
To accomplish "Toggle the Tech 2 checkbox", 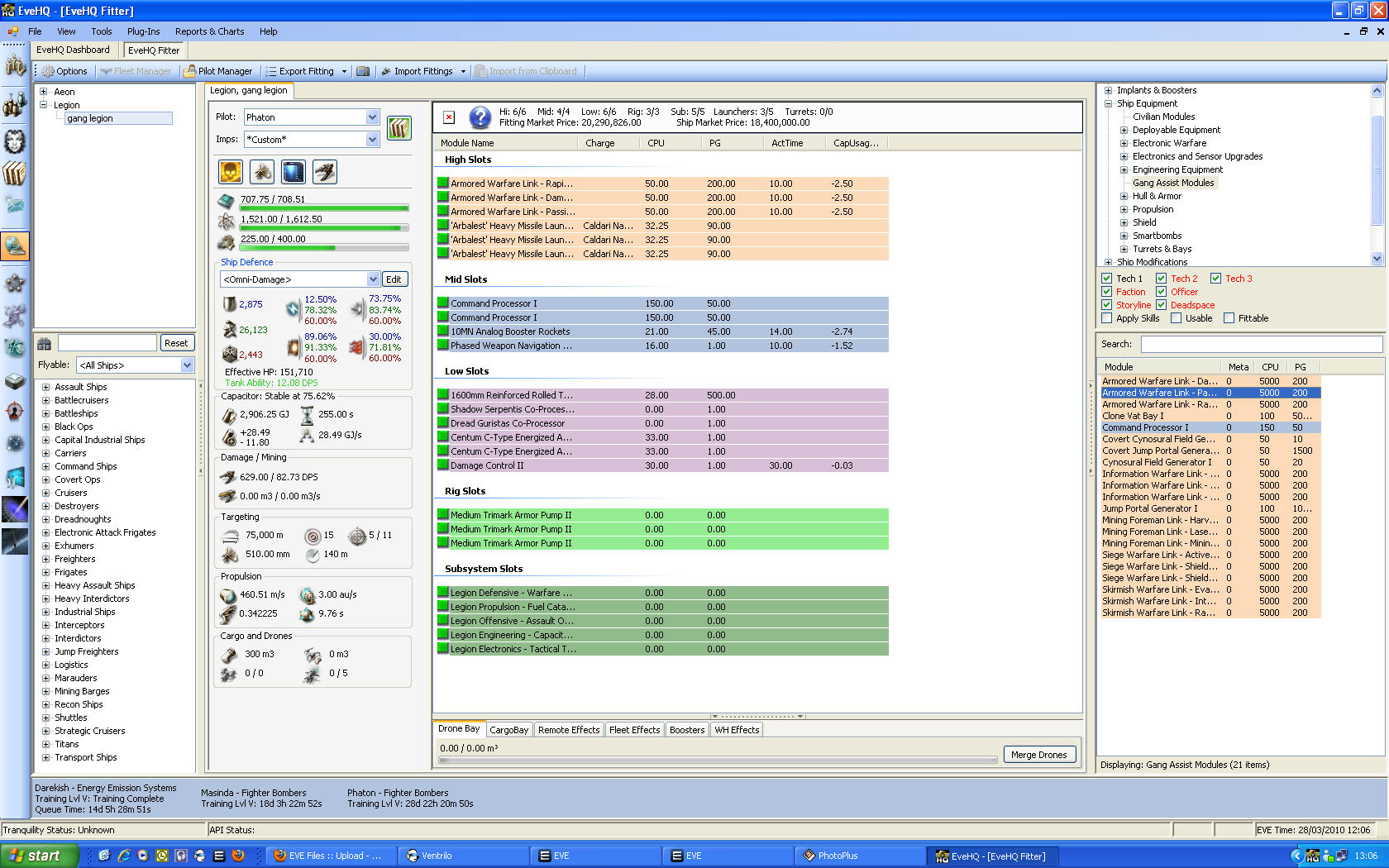I will click(x=1162, y=279).
